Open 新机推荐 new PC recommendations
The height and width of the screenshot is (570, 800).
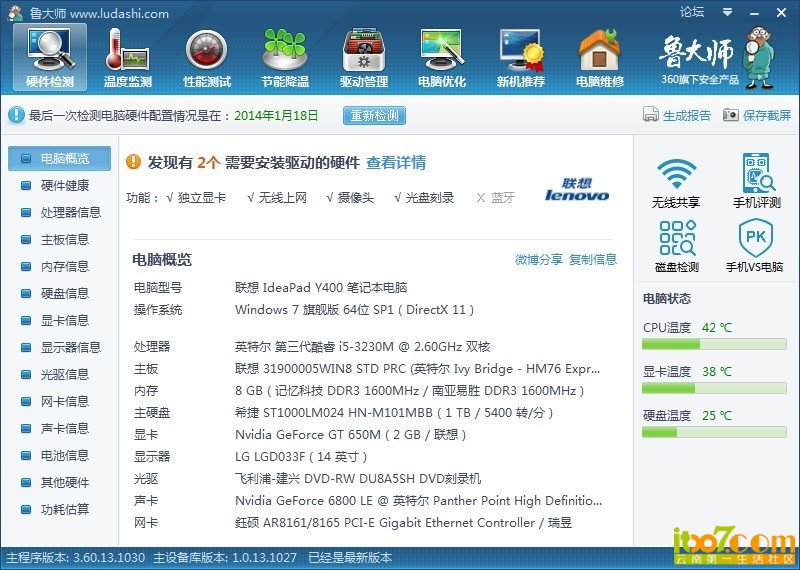(520, 58)
